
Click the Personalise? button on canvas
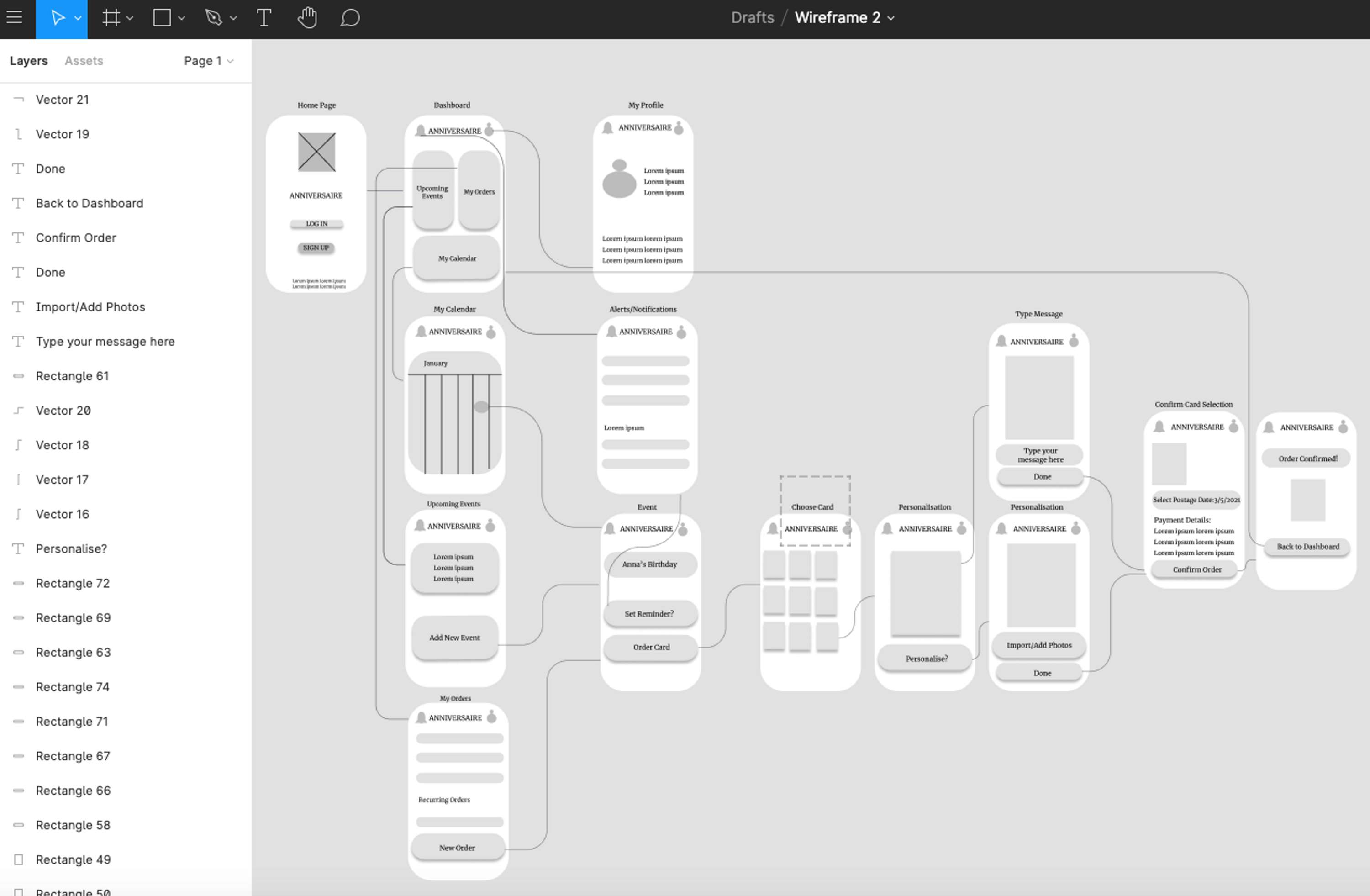point(925,659)
